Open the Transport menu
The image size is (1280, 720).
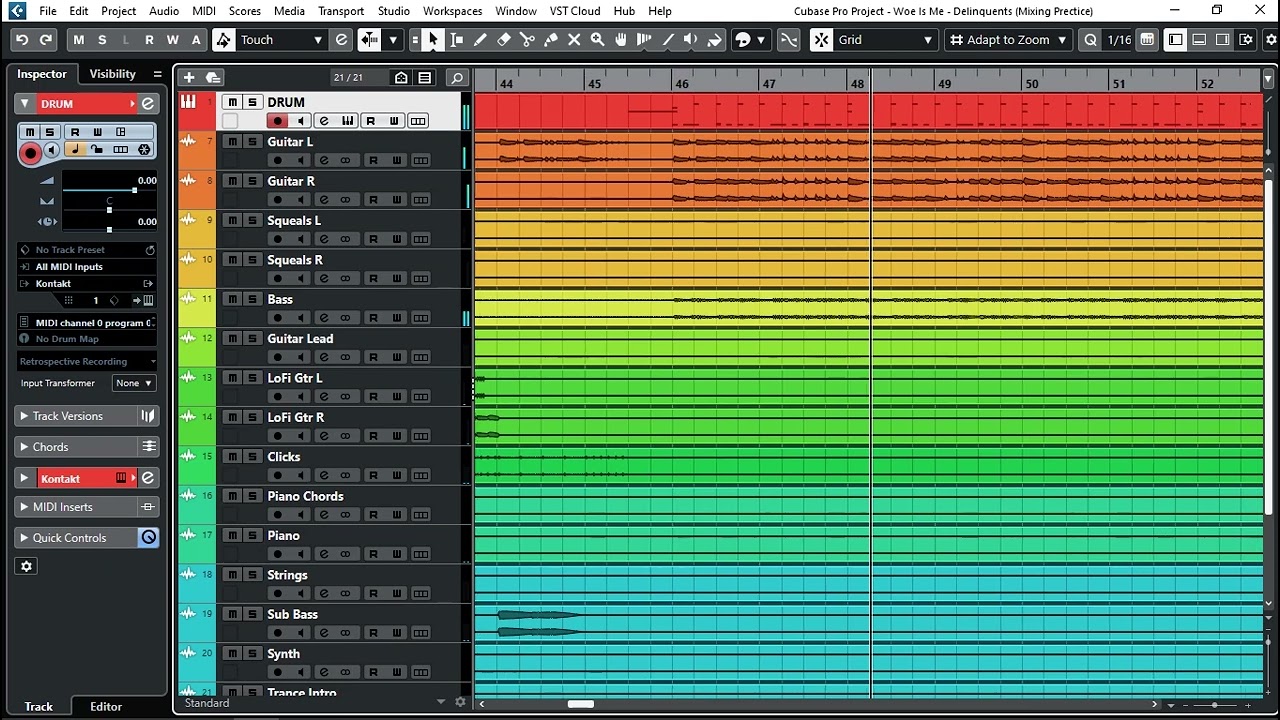341,11
